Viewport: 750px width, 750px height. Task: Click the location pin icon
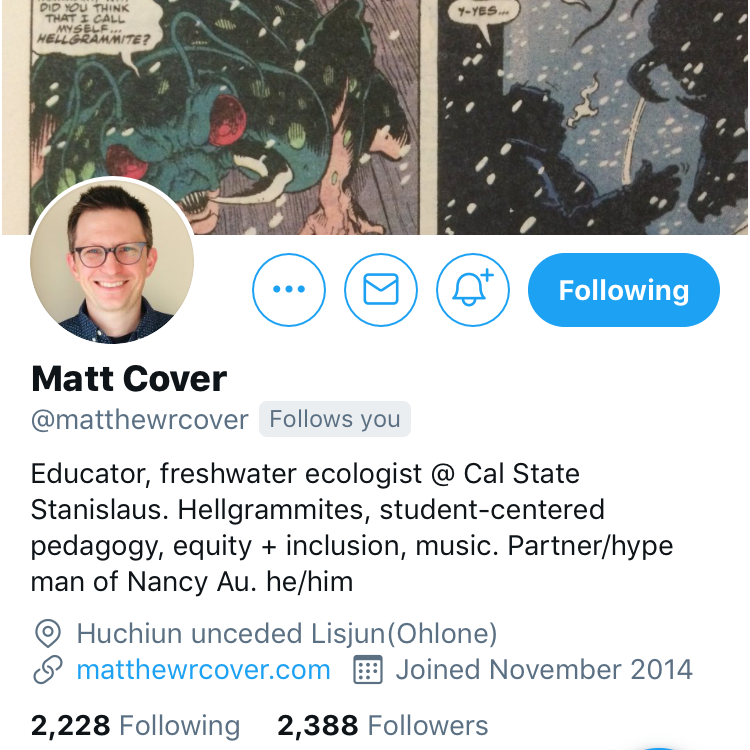(x=48, y=633)
